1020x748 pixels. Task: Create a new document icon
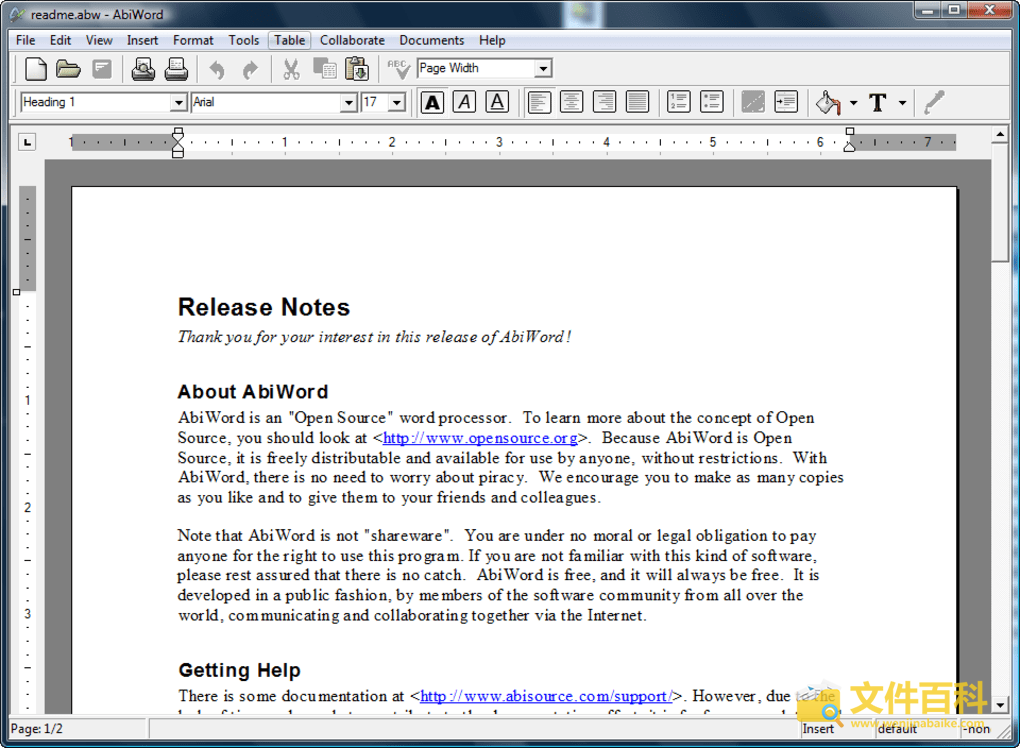click(36, 69)
